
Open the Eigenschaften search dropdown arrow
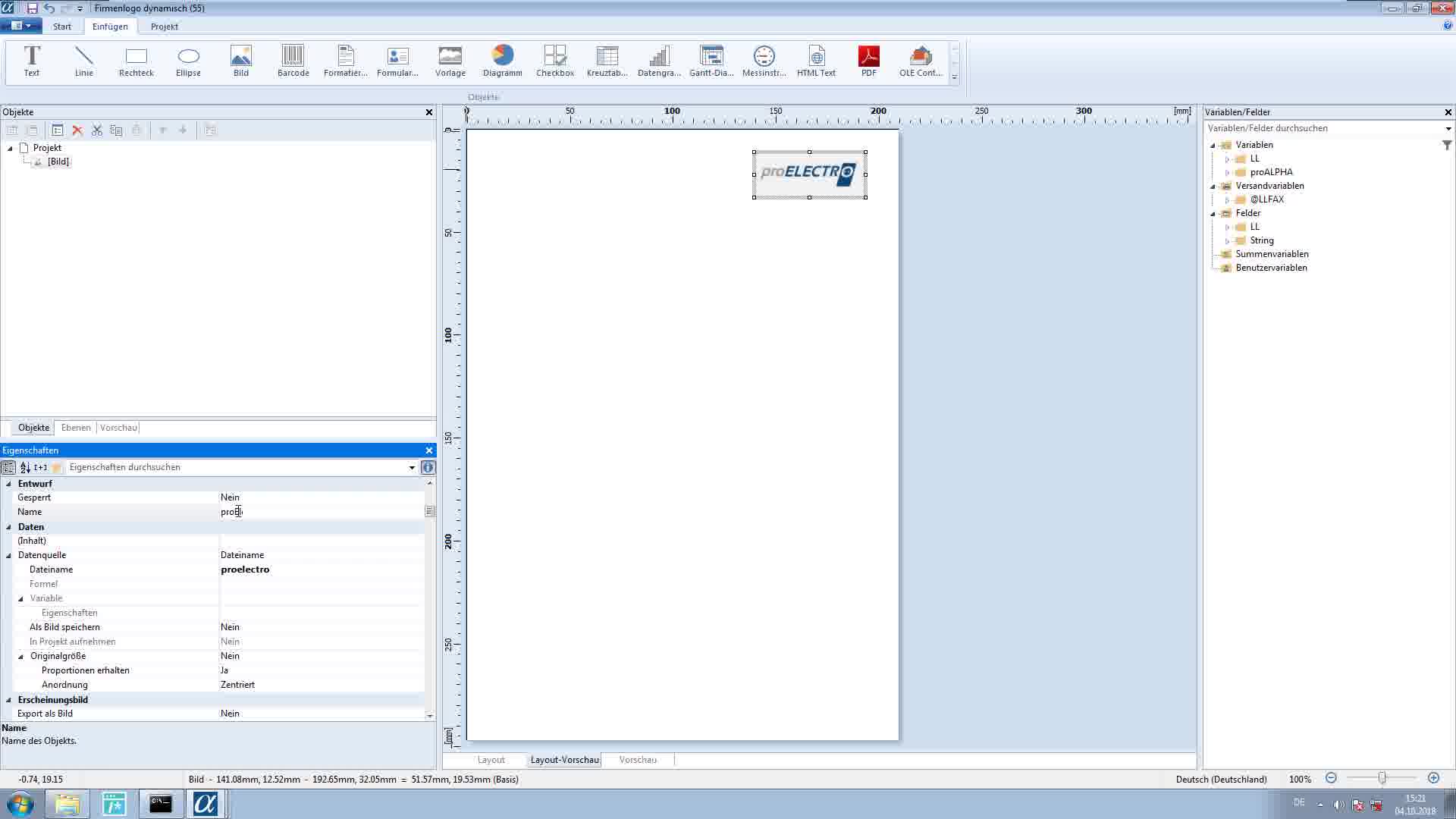pos(412,468)
